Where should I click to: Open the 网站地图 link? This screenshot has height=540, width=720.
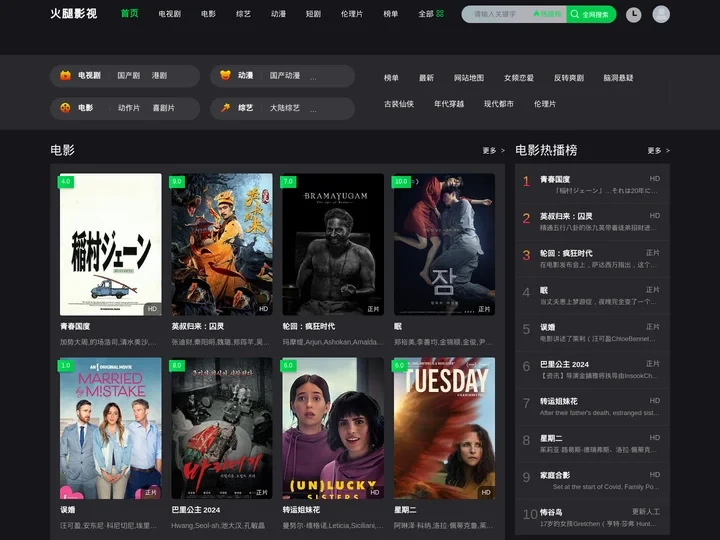[469, 78]
